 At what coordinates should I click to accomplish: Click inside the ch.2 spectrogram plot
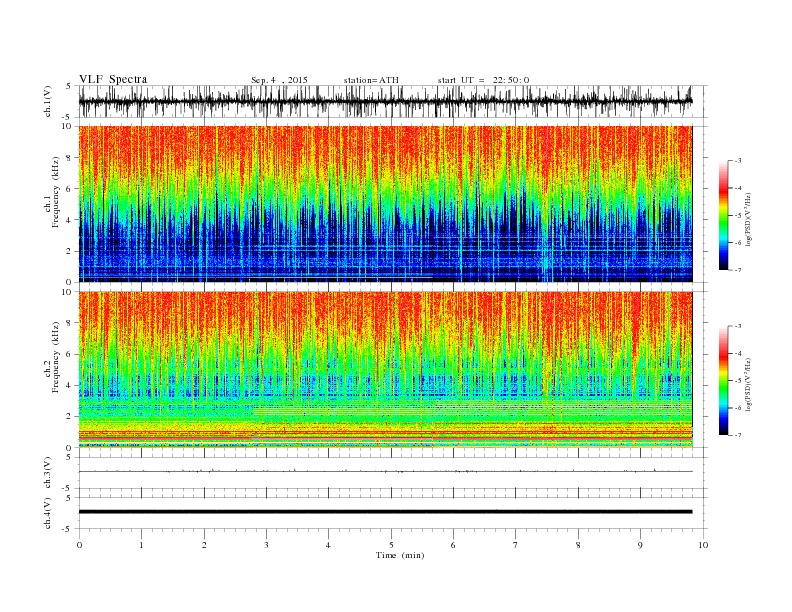coord(386,370)
